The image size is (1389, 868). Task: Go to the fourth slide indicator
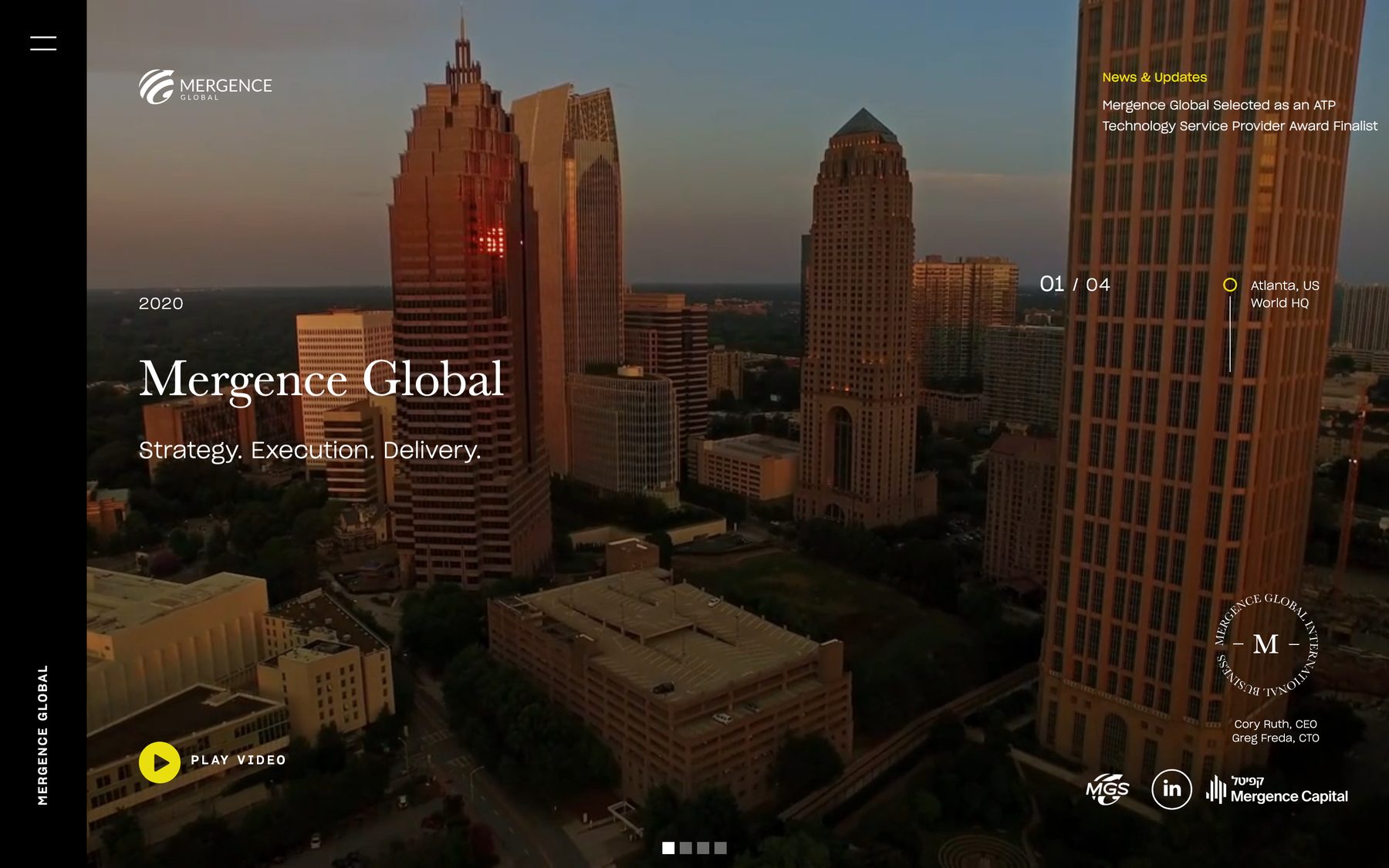coord(720,848)
